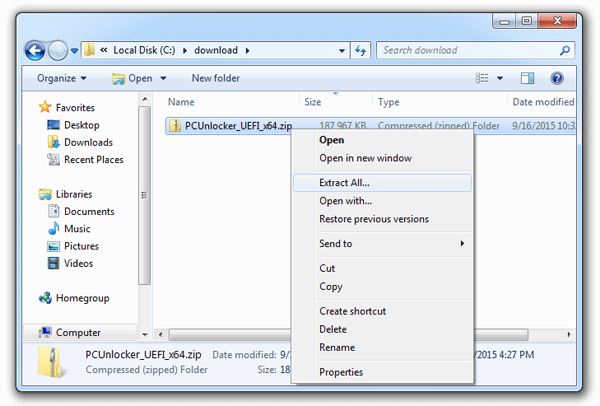Select Properties in the context menu

pos(340,372)
